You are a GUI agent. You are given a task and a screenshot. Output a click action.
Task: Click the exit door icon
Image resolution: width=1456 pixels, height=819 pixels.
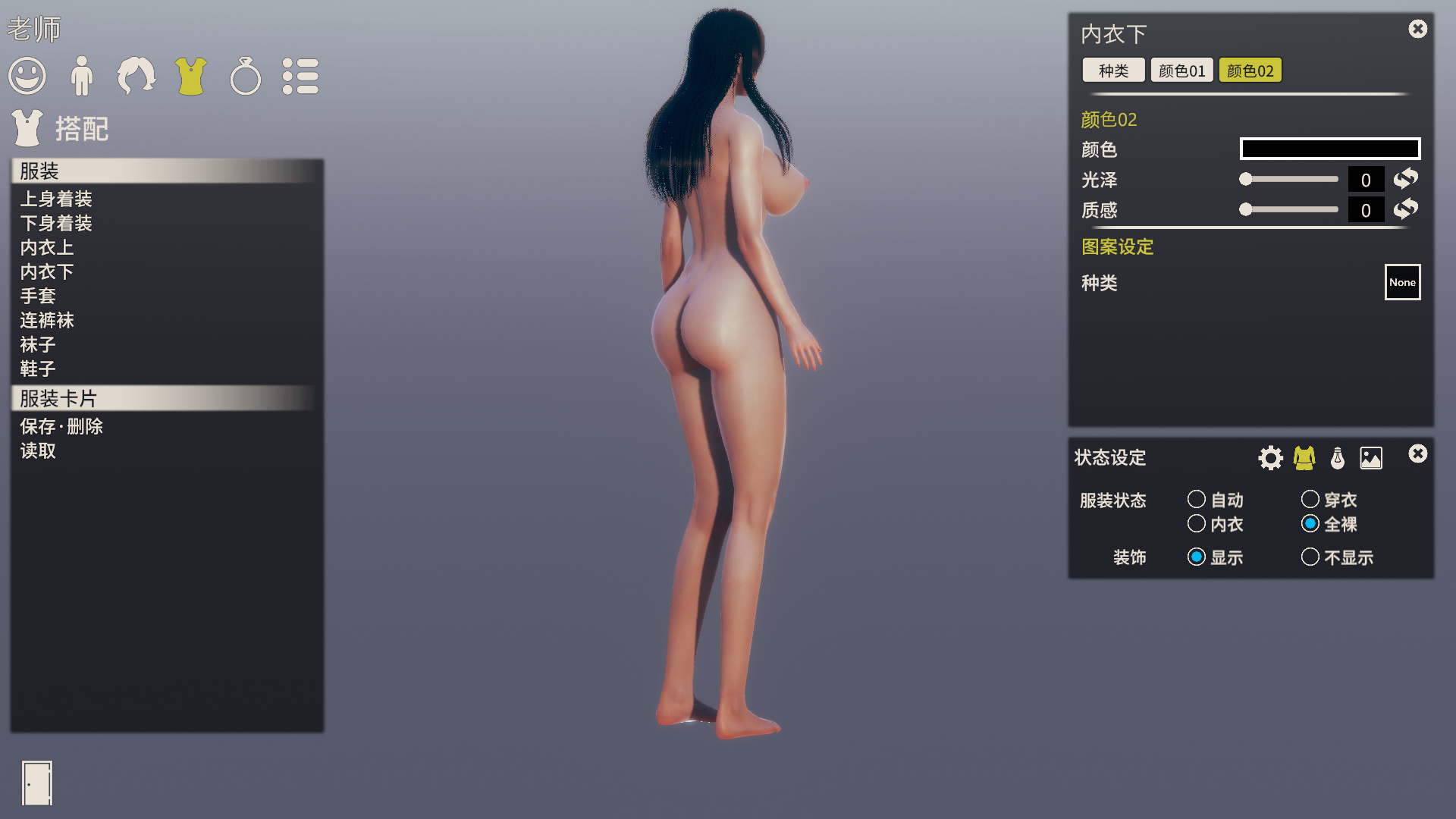(x=37, y=783)
